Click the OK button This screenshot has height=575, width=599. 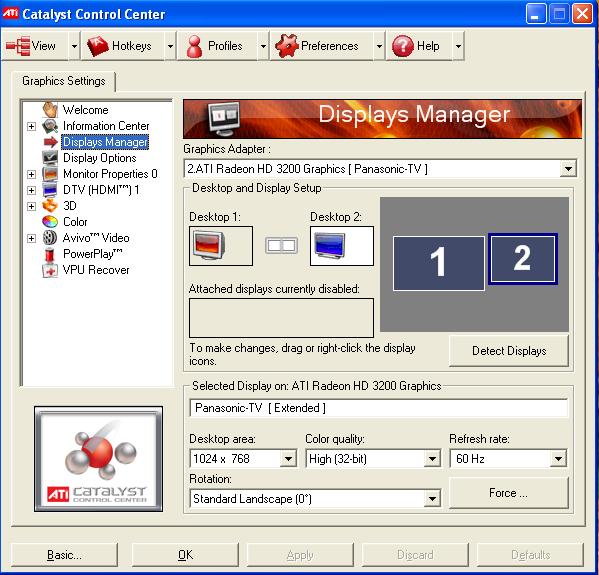[x=185, y=555]
